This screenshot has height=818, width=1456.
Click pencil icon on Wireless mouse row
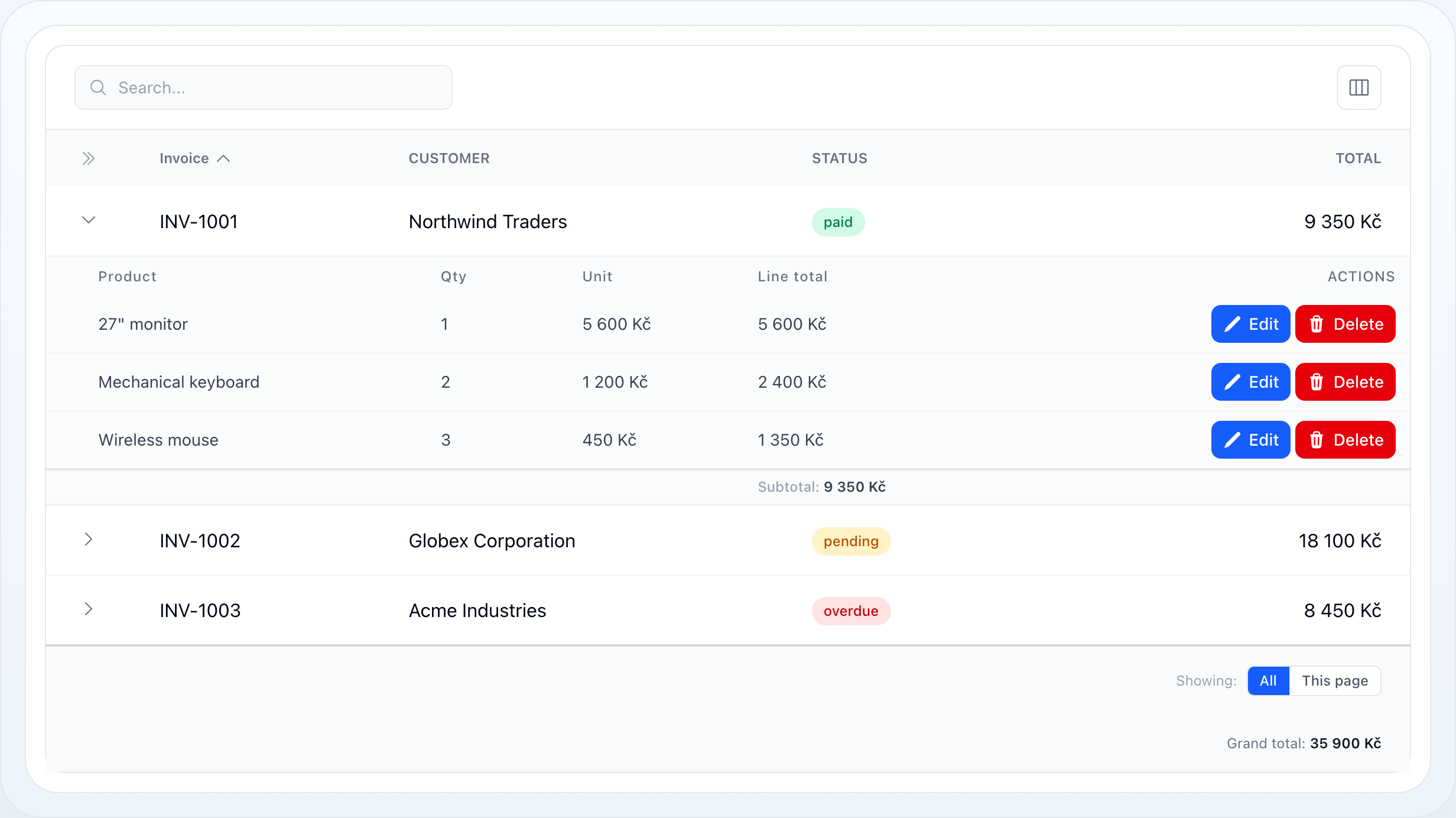1232,440
